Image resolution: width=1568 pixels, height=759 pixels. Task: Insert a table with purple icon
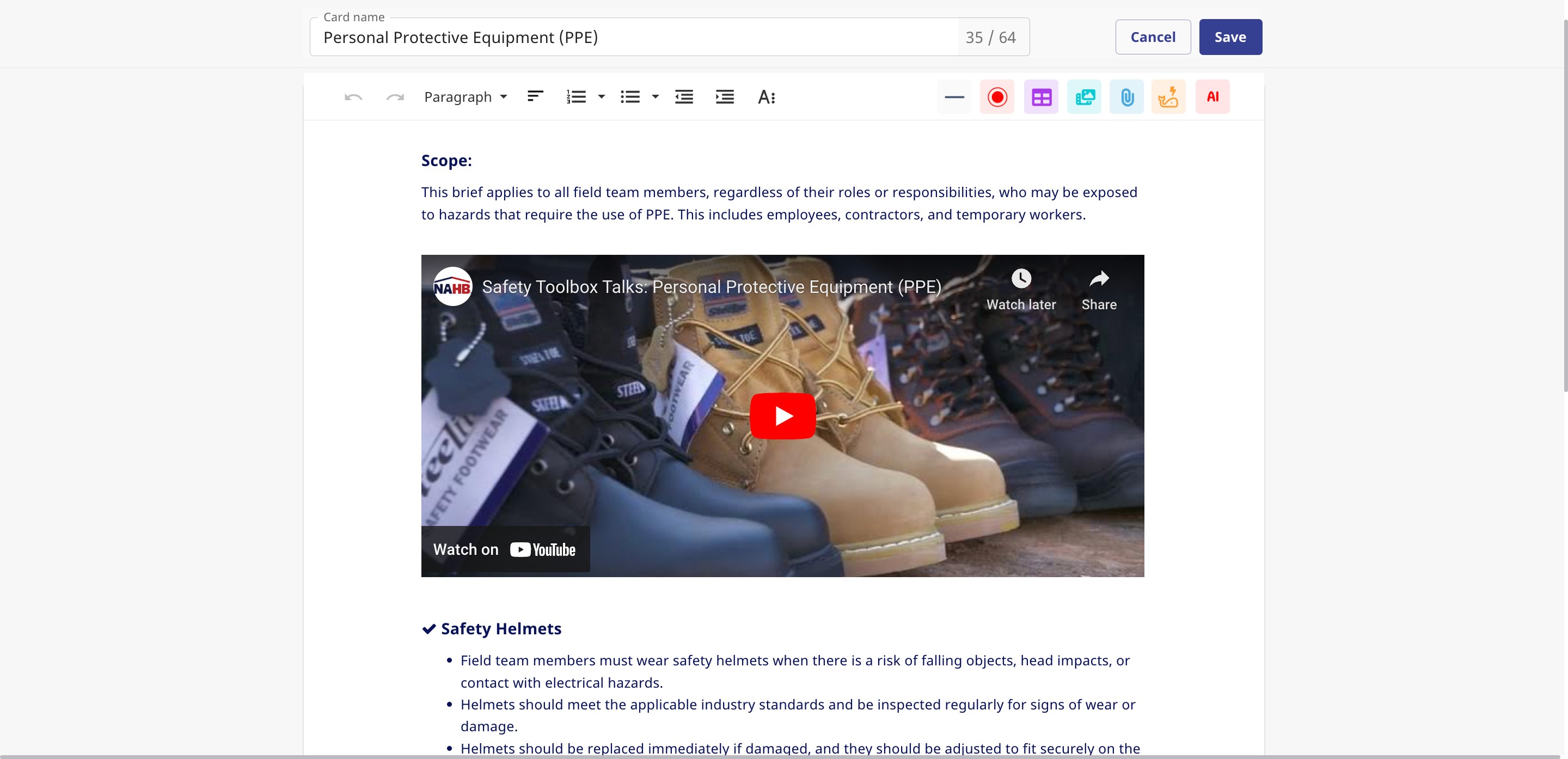pyautogui.click(x=1041, y=97)
